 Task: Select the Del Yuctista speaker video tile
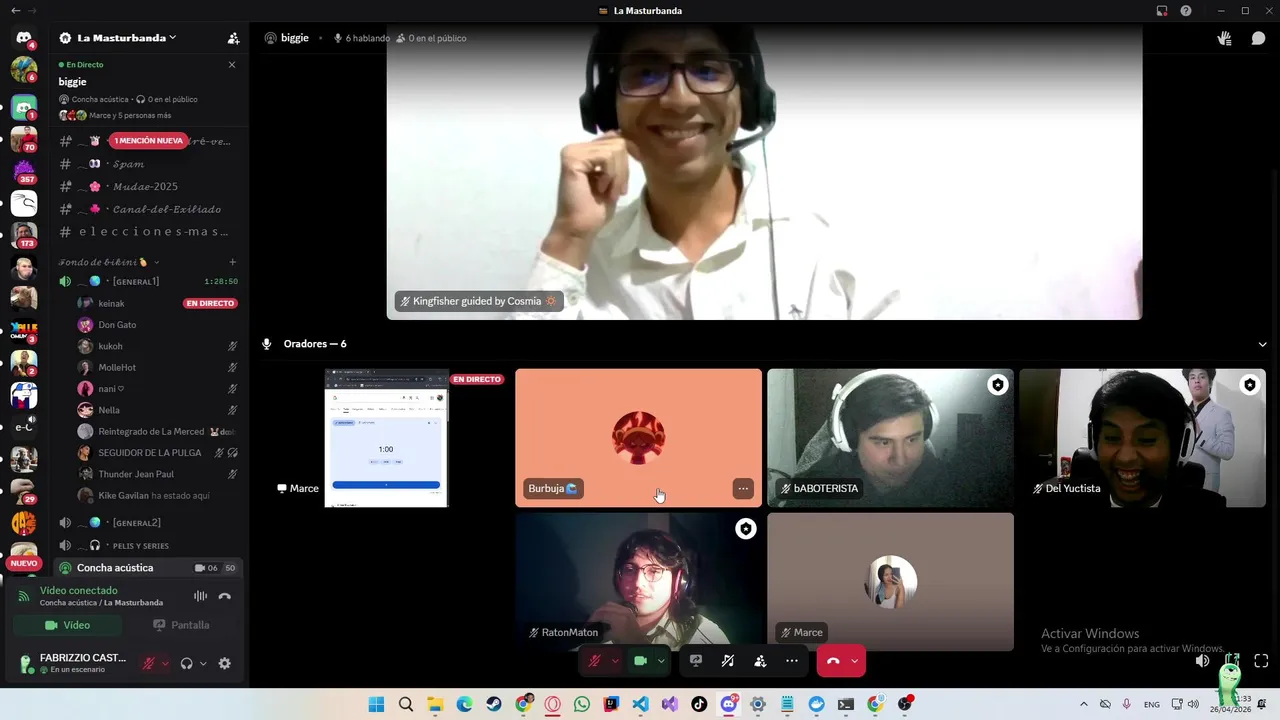click(1142, 438)
